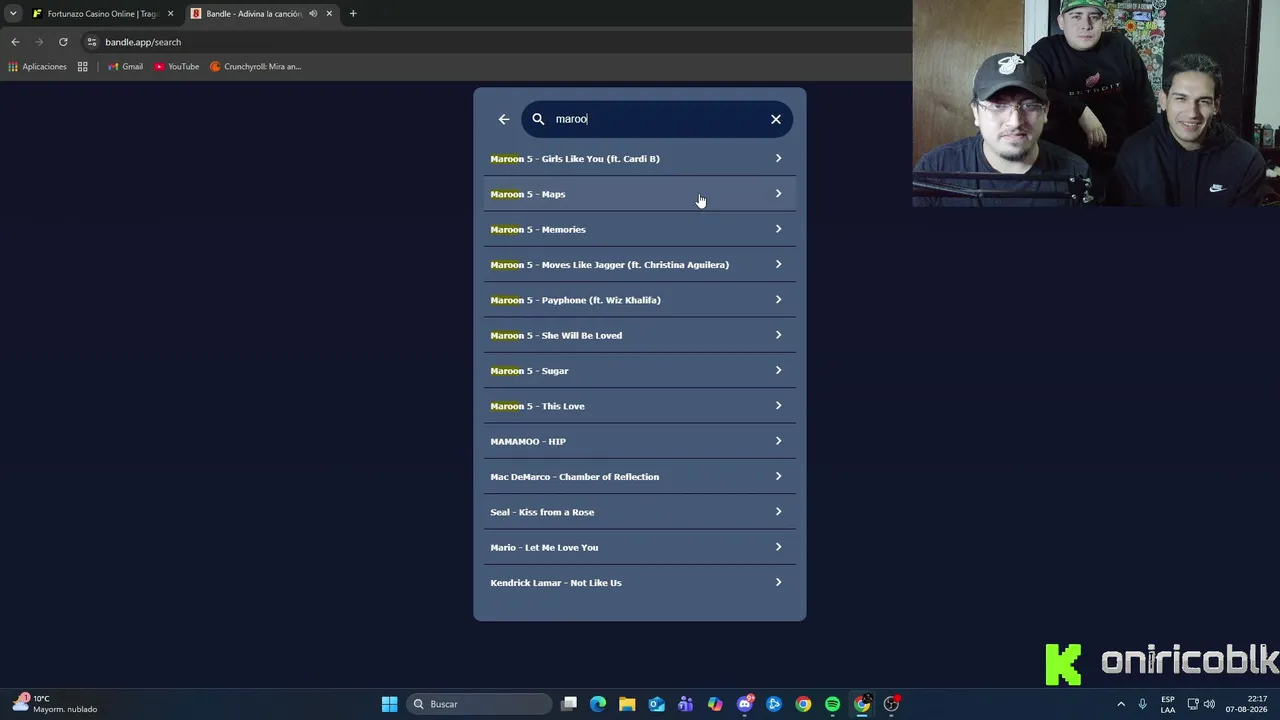Click chevron on the Payphone row
Image resolution: width=1280 pixels, height=720 pixels.
[778, 300]
